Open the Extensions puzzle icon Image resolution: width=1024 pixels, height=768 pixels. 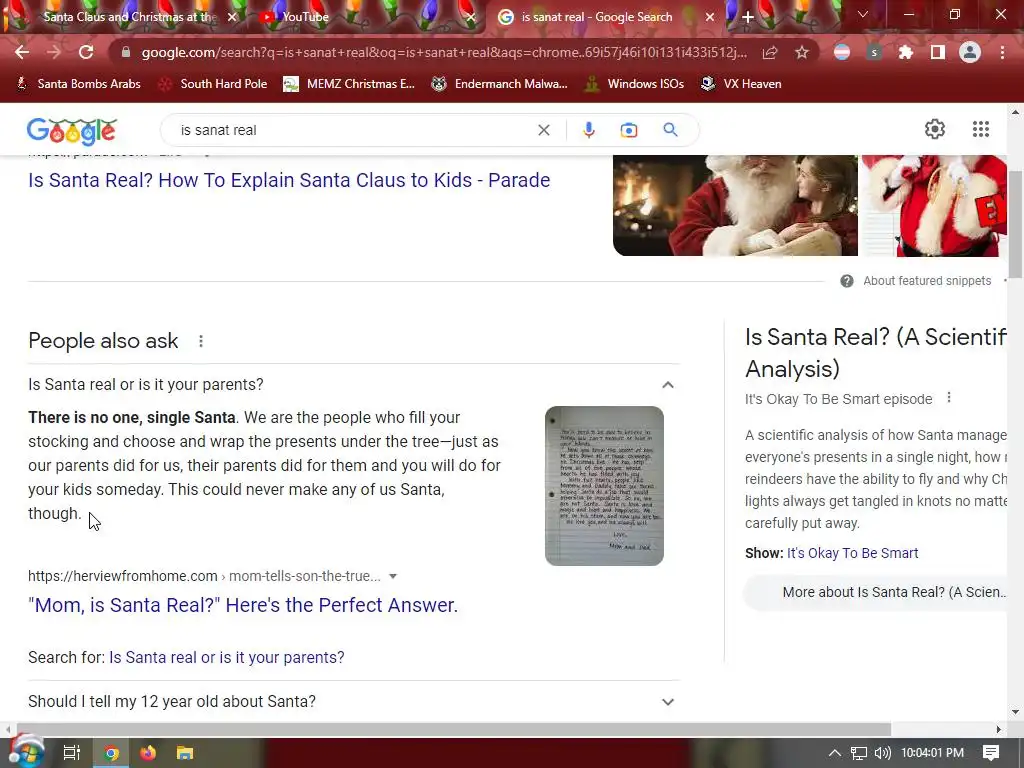pos(906,52)
